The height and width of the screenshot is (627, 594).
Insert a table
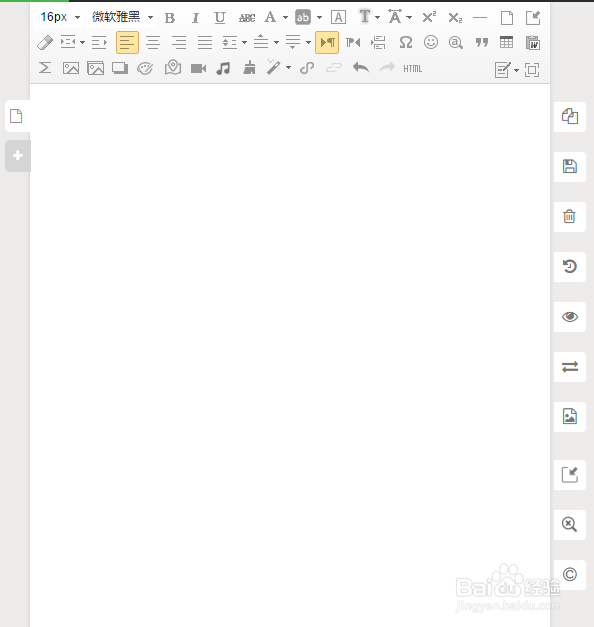tap(506, 42)
